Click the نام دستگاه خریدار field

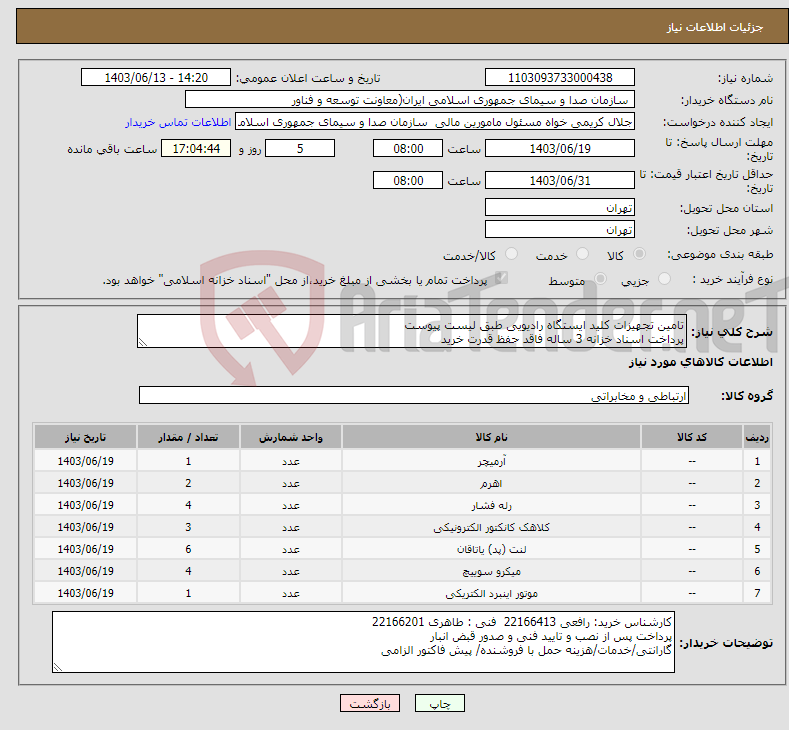[x=410, y=100]
